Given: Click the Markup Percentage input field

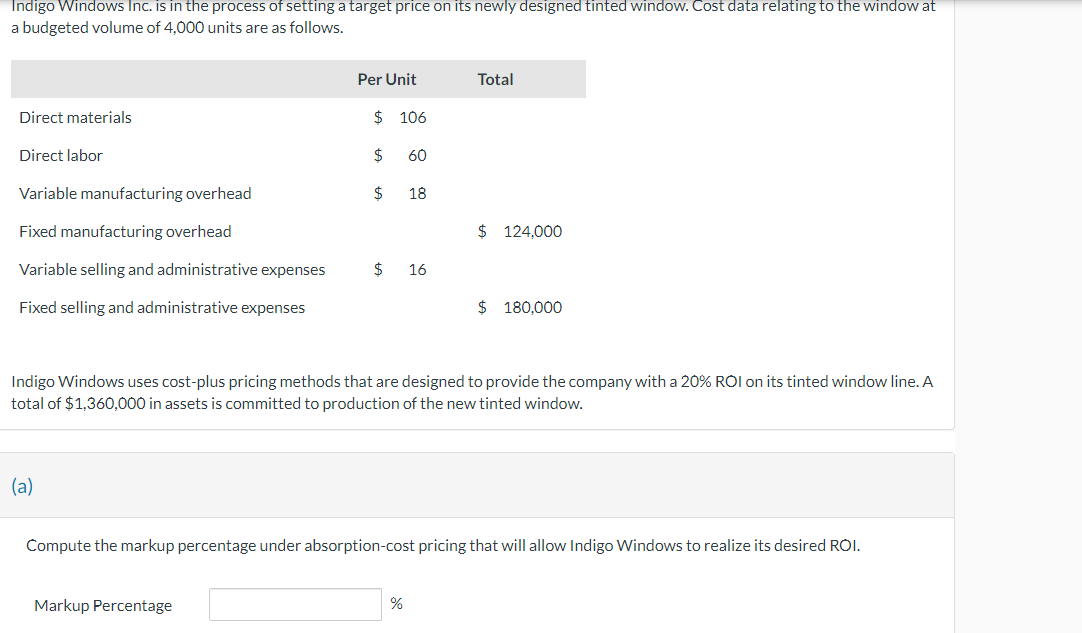Looking at the screenshot, I should tap(295, 605).
